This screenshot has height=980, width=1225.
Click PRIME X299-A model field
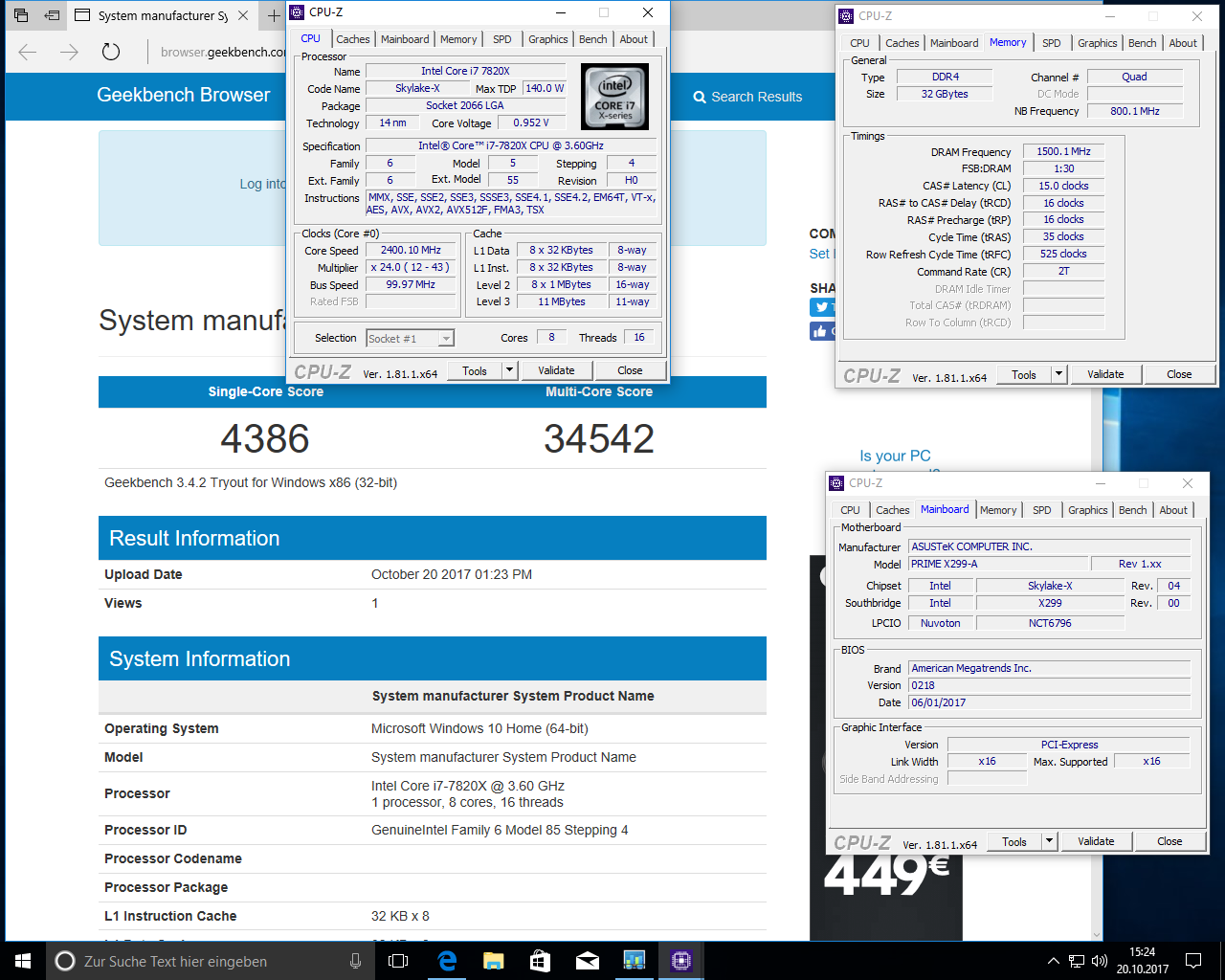[999, 564]
